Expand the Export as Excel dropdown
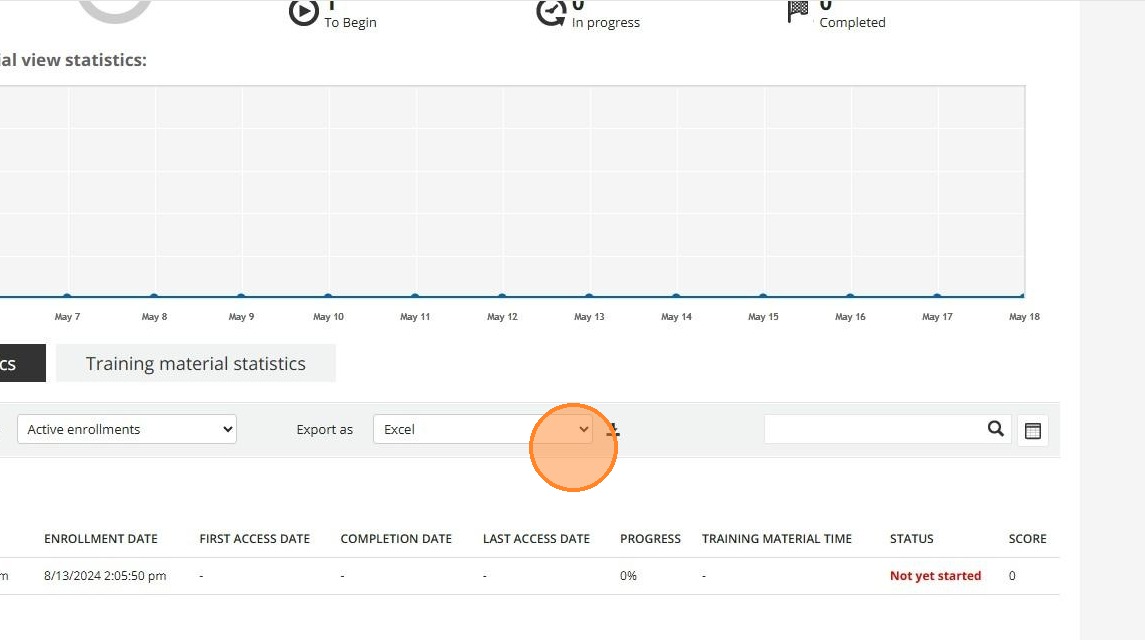 click(x=483, y=429)
